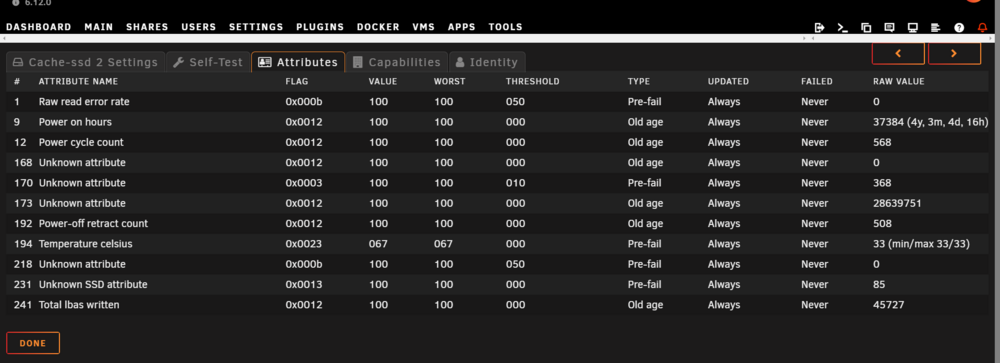Click raw value 28639751
Viewport: 1000px width, 363px height.
pos(897,203)
